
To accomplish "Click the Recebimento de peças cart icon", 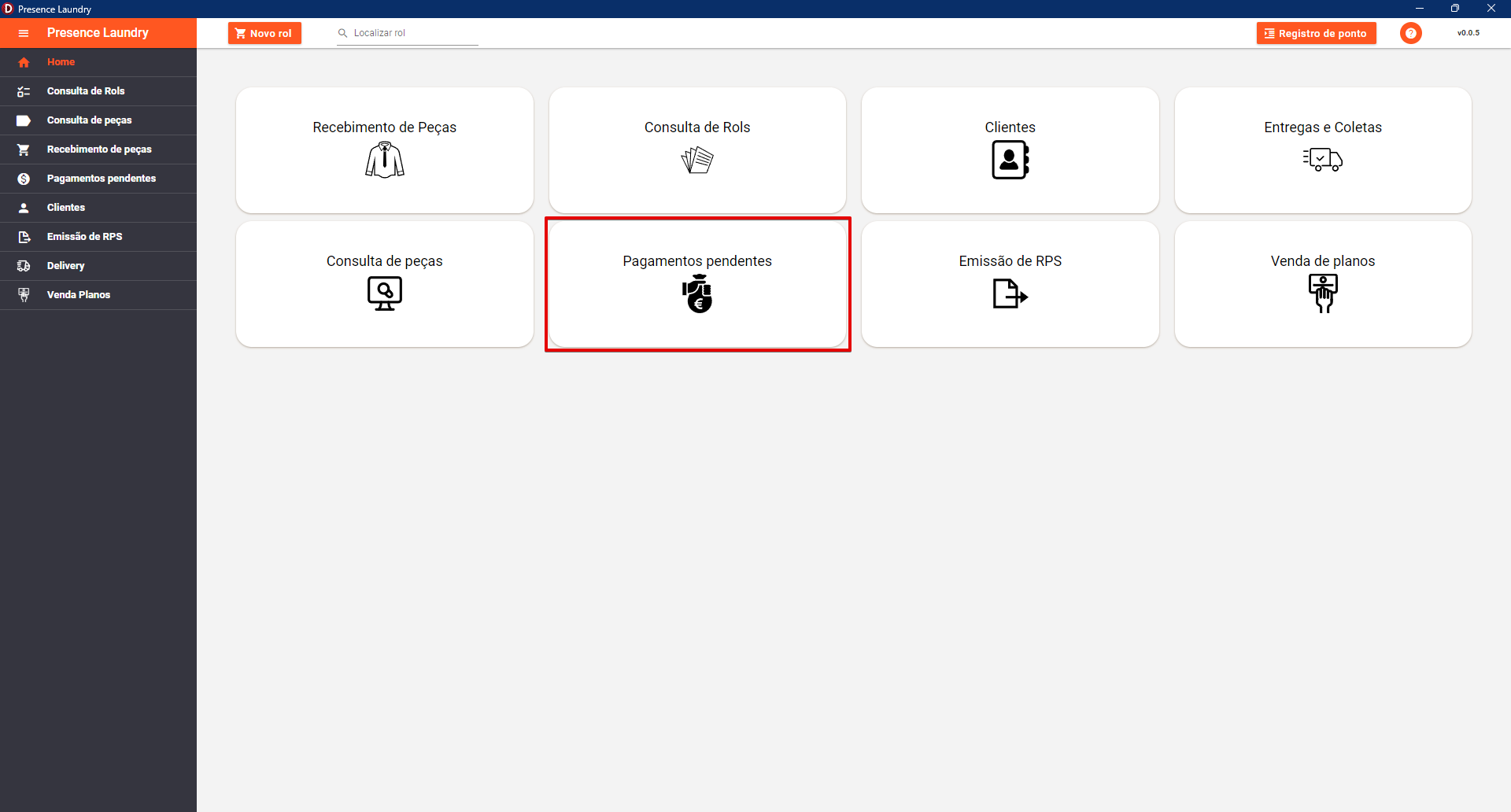I will point(24,149).
